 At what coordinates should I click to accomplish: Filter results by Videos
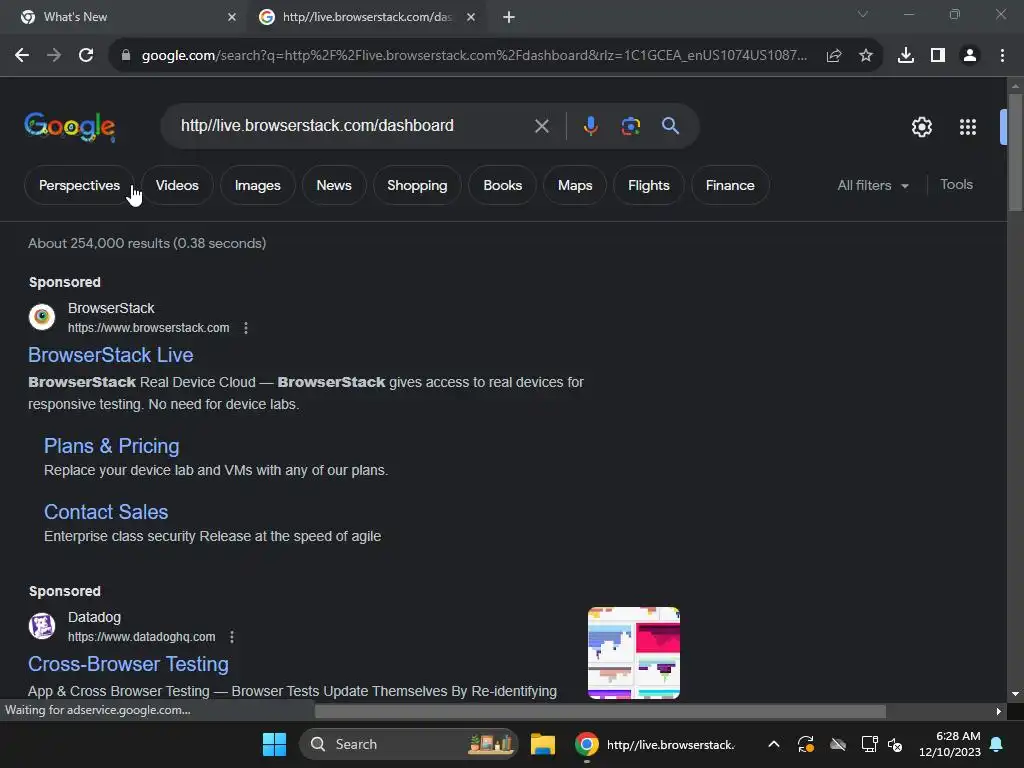[x=177, y=185]
